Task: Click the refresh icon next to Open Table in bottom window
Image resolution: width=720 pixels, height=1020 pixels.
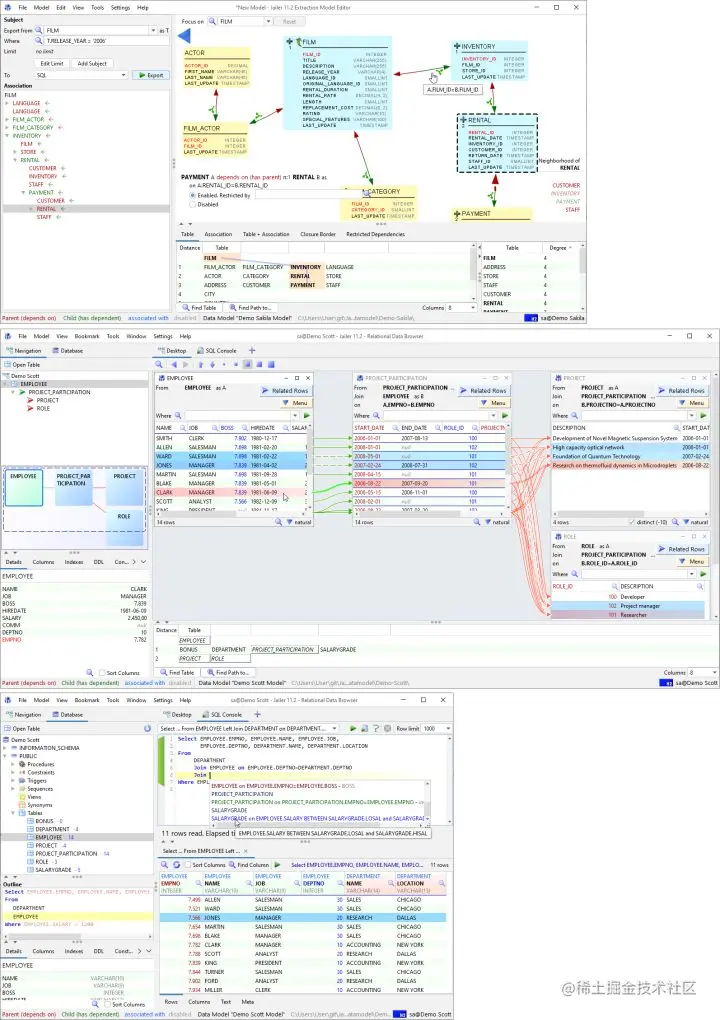Action: coord(147,729)
